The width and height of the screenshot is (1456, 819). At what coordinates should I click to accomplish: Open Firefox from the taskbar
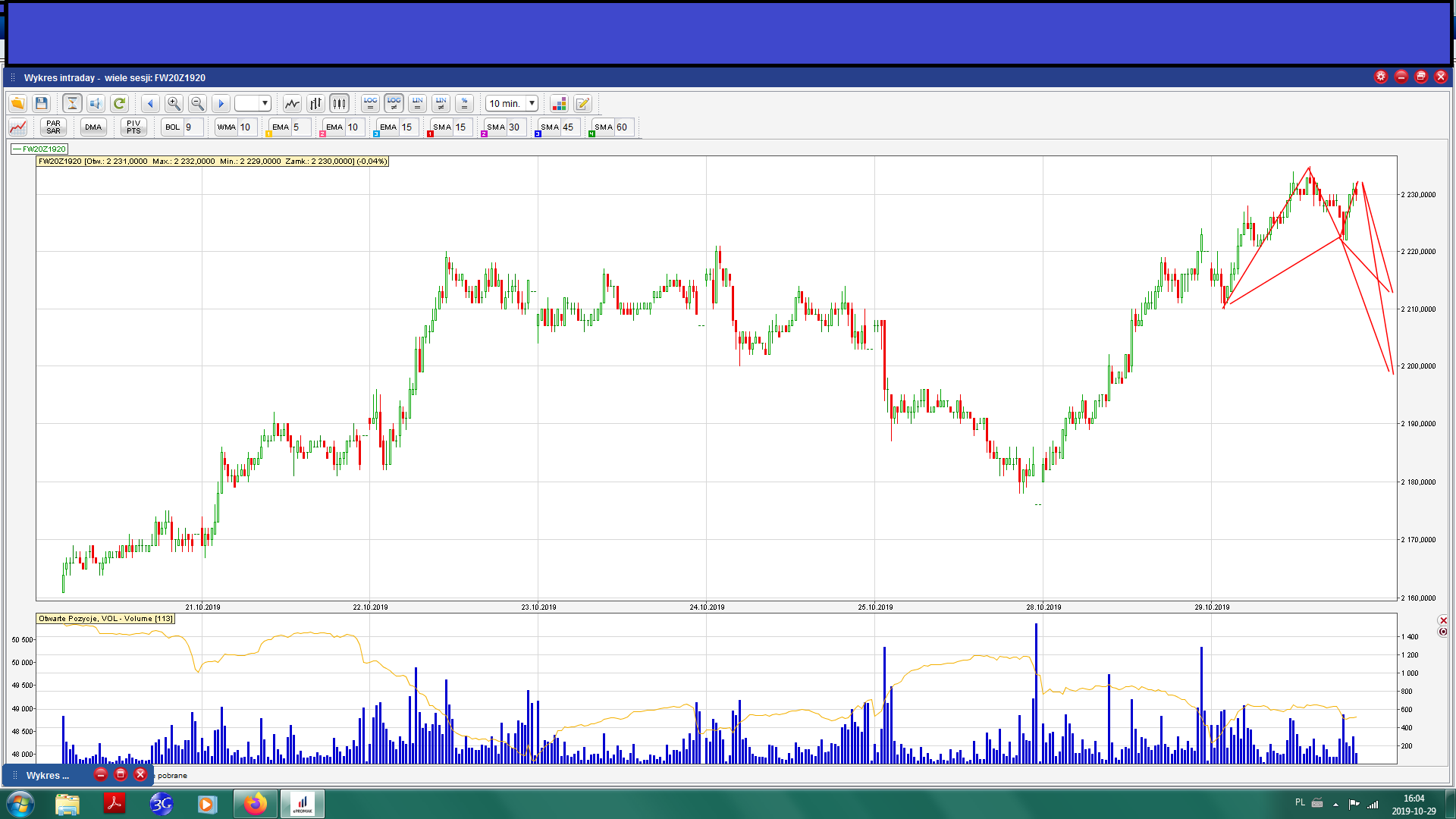click(256, 804)
